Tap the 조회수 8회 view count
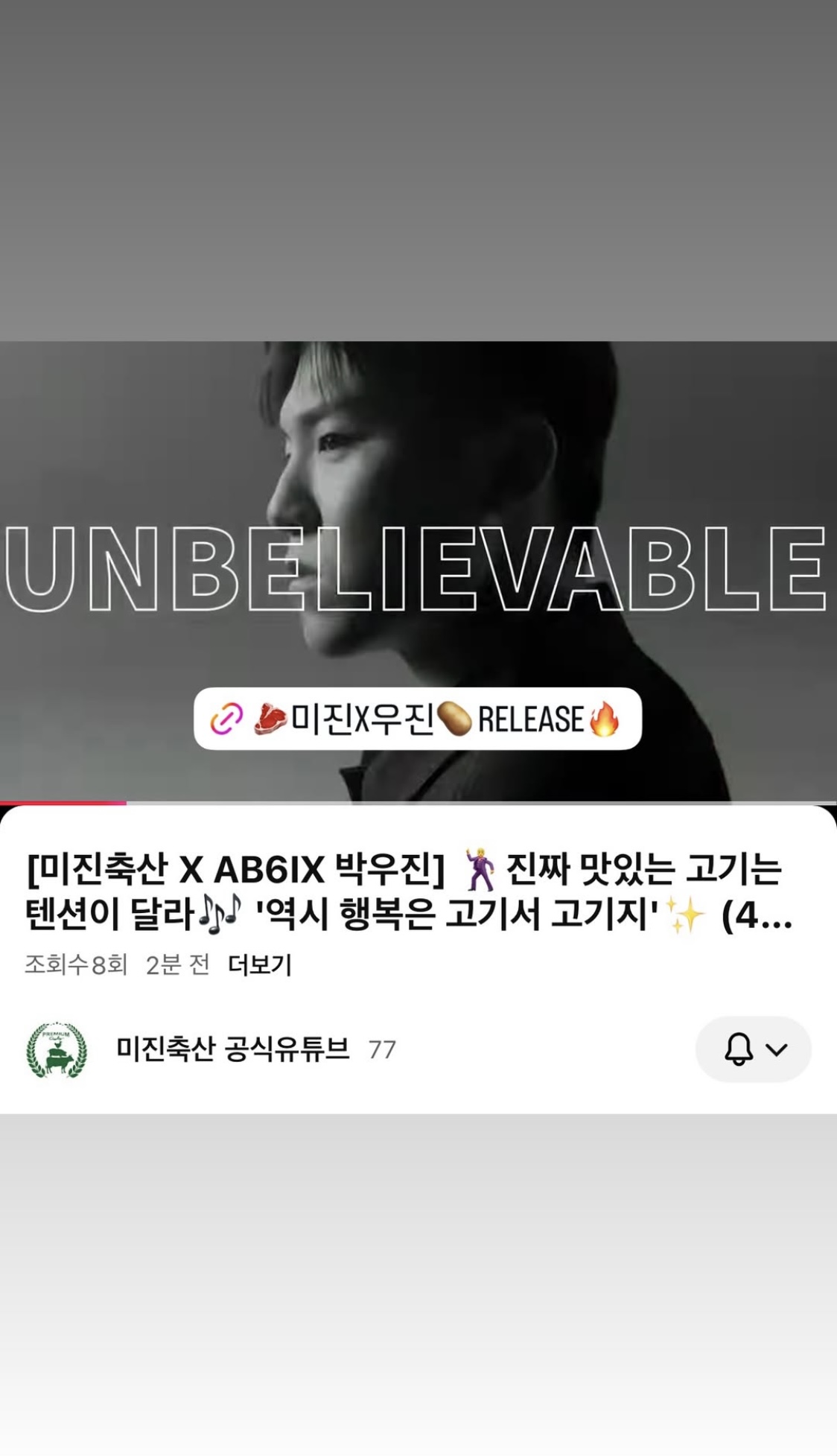The width and height of the screenshot is (837, 1456). tap(76, 964)
